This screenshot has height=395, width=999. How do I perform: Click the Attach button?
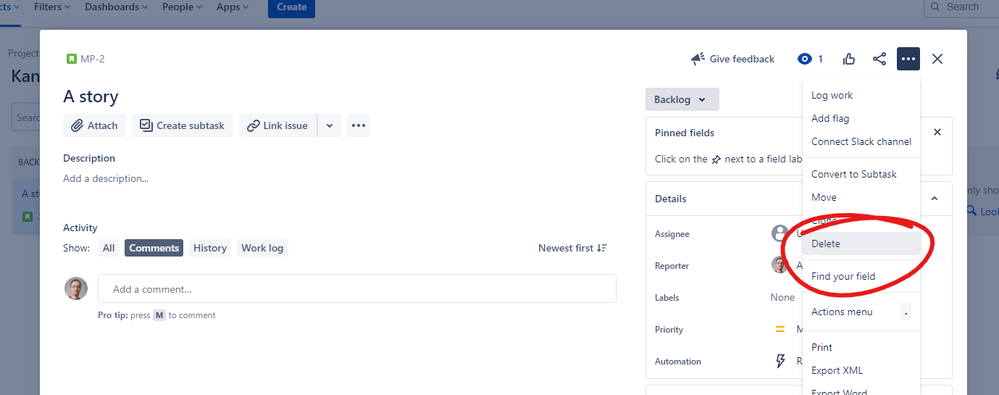tap(95, 126)
